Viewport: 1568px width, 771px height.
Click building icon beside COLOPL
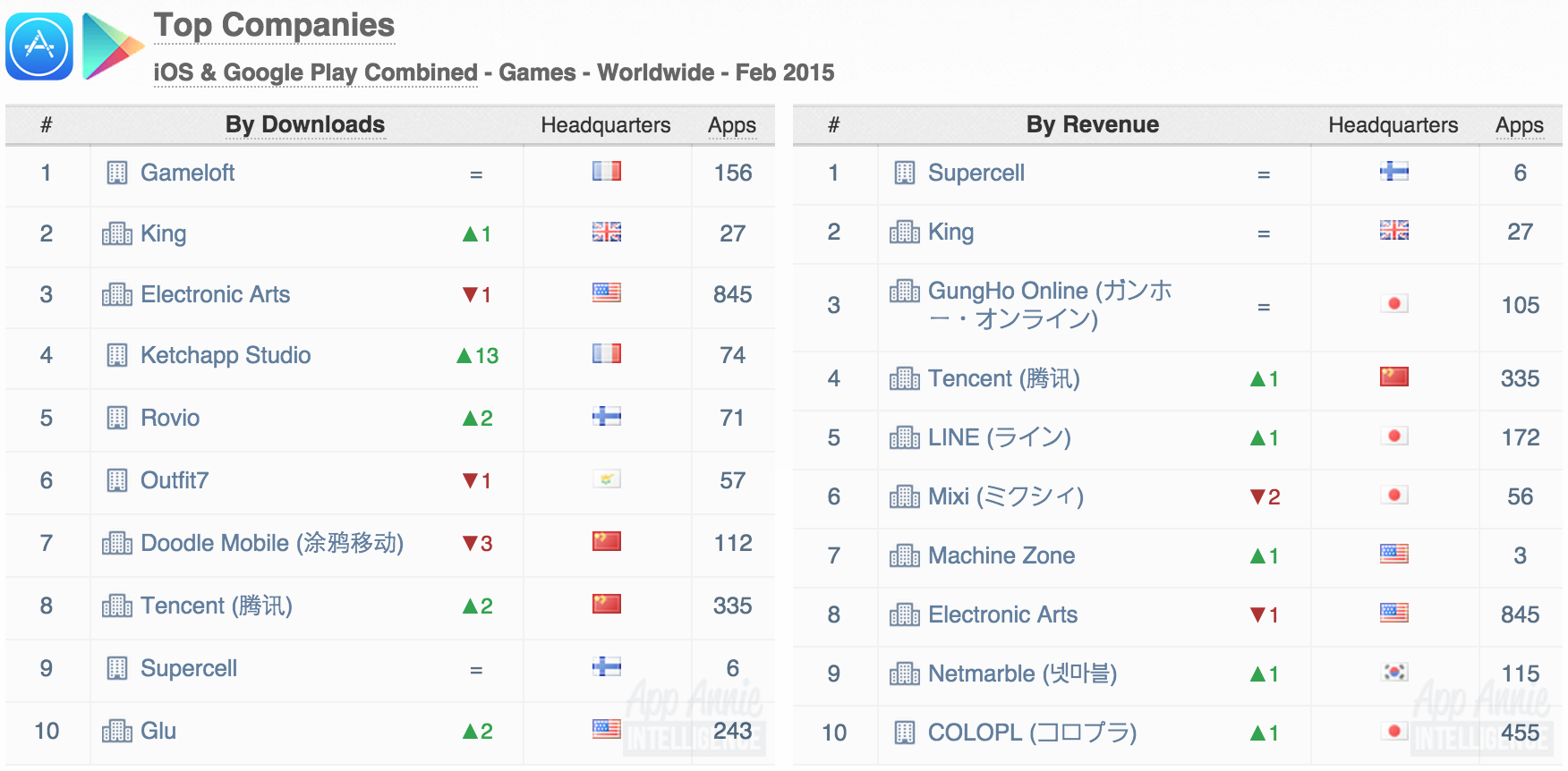[905, 733]
